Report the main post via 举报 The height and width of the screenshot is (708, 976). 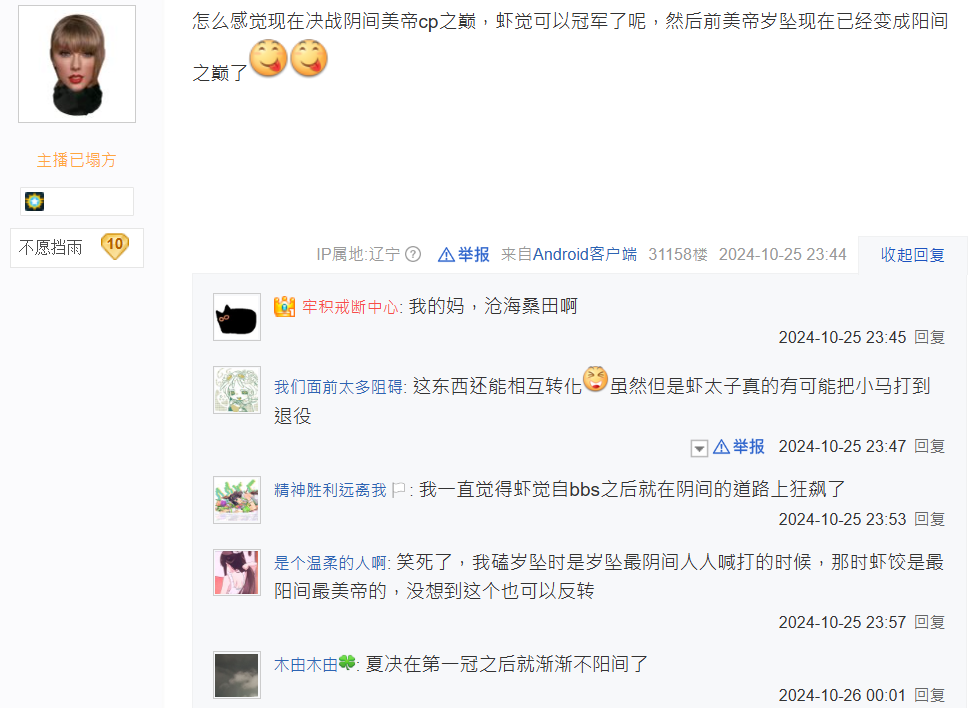(x=464, y=254)
